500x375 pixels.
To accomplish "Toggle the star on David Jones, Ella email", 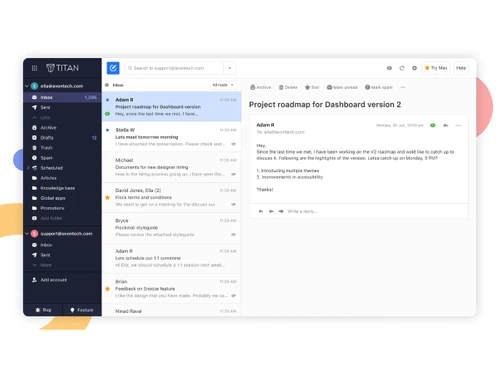I will pyautogui.click(x=107, y=198).
